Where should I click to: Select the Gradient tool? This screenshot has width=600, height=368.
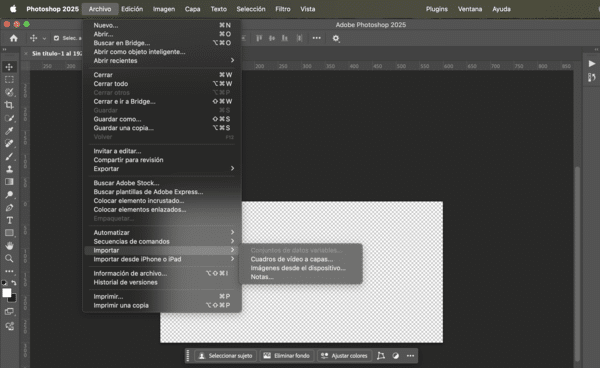point(9,182)
